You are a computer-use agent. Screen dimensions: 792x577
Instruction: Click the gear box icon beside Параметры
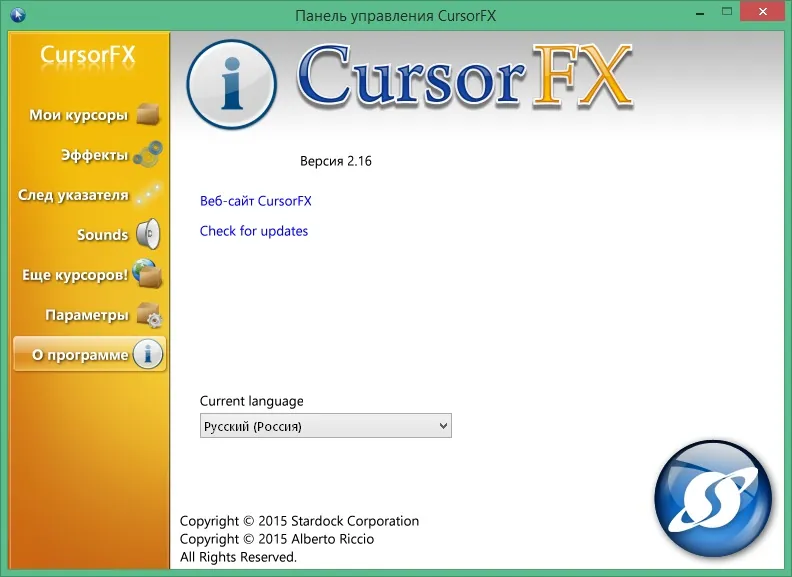[x=149, y=314]
